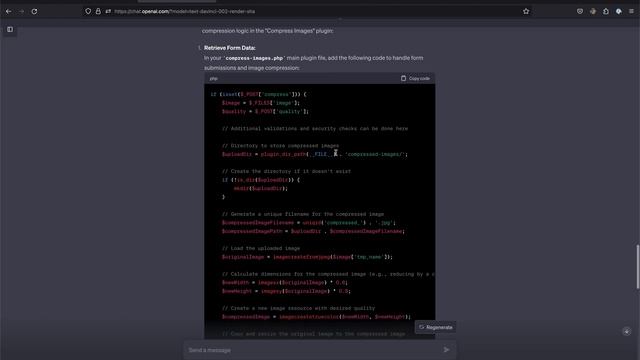Screen dimensions: 640x360
Task: Go back with the browser back arrow
Action: [9, 11]
